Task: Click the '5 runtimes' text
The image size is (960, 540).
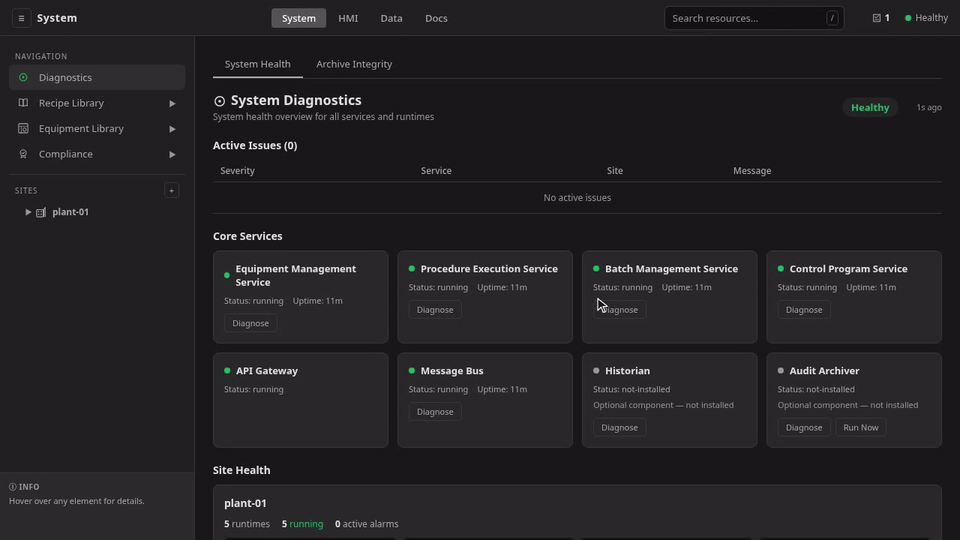Action: [247, 524]
